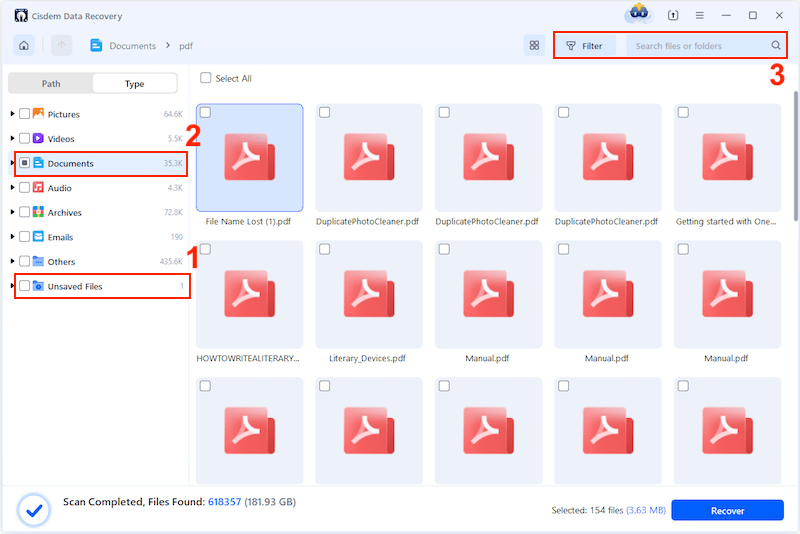This screenshot has width=800, height=534.
Task: Select the Archives tree row label
Action: pos(64,213)
